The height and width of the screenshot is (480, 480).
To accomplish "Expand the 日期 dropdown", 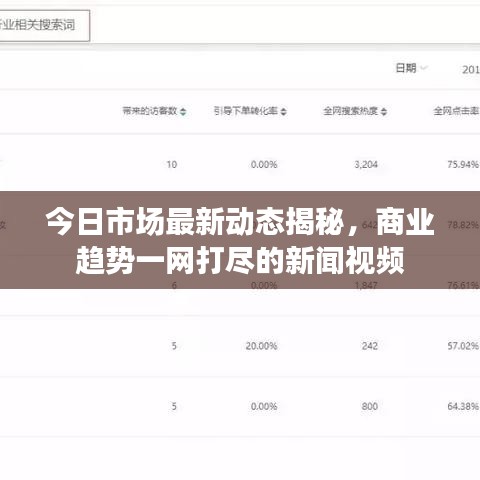I will 411,68.
